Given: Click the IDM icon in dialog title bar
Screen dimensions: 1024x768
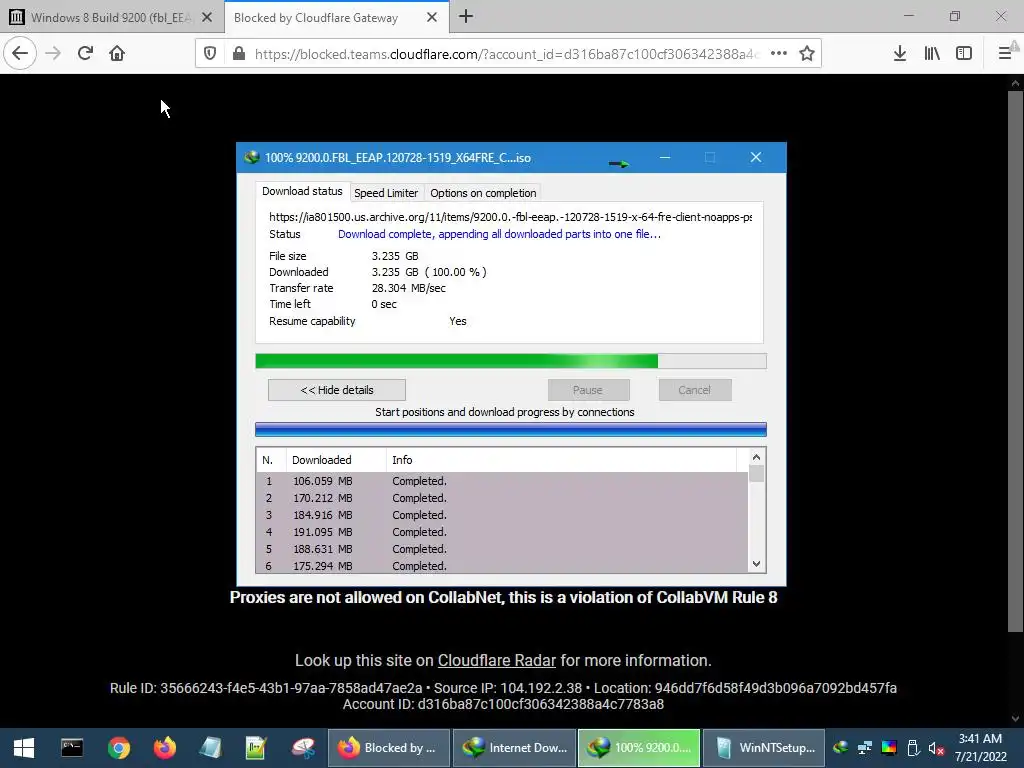Looking at the screenshot, I should coord(252,157).
